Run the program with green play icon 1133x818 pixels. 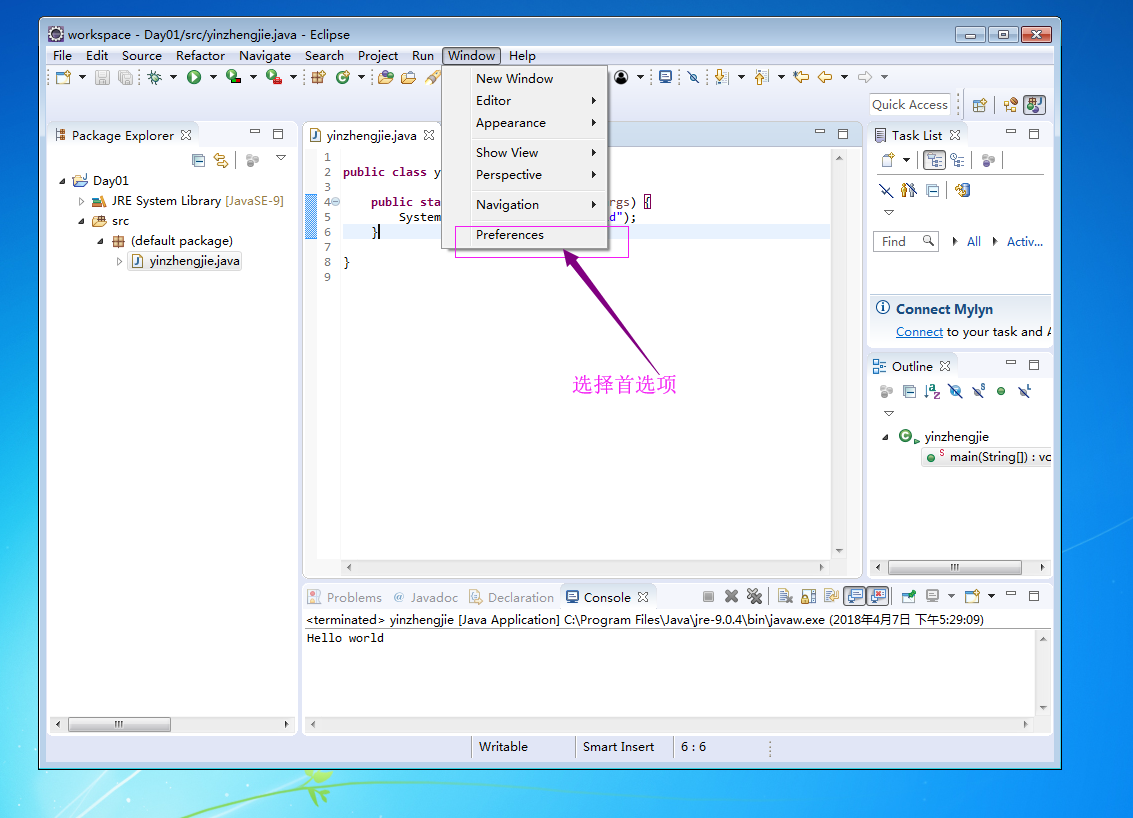pos(194,77)
